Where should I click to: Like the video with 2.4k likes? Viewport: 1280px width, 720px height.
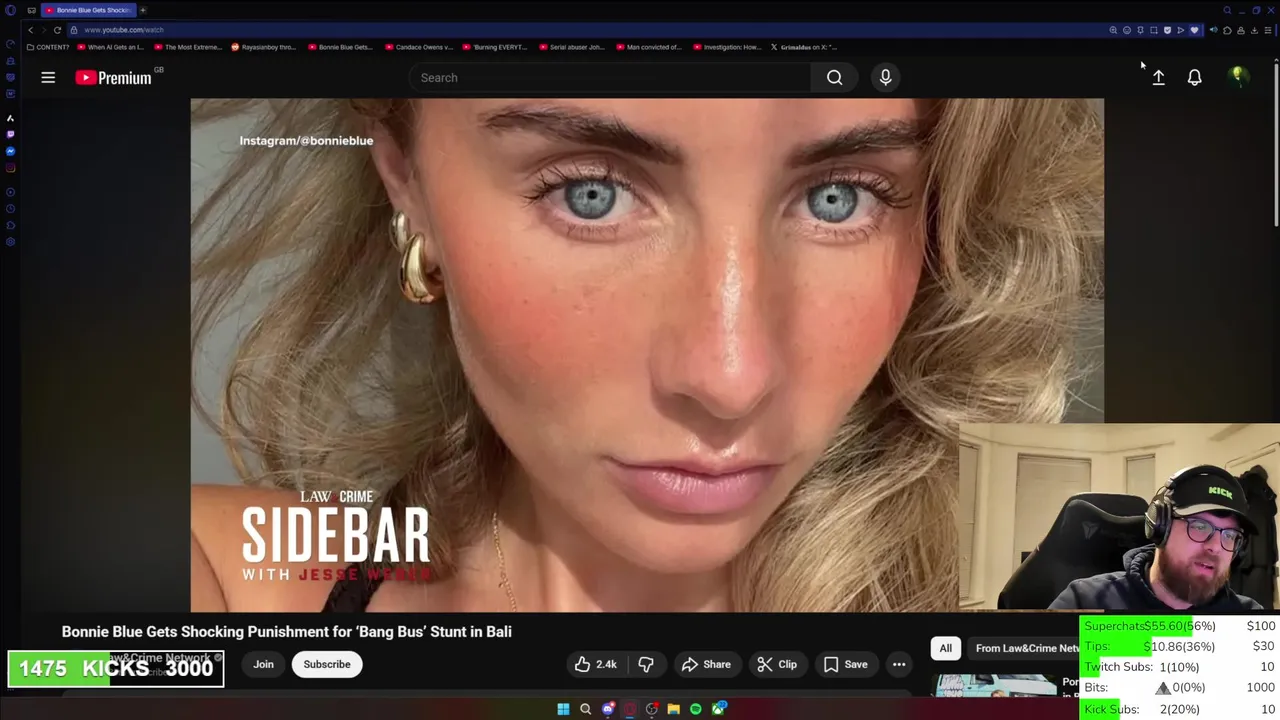coord(596,664)
